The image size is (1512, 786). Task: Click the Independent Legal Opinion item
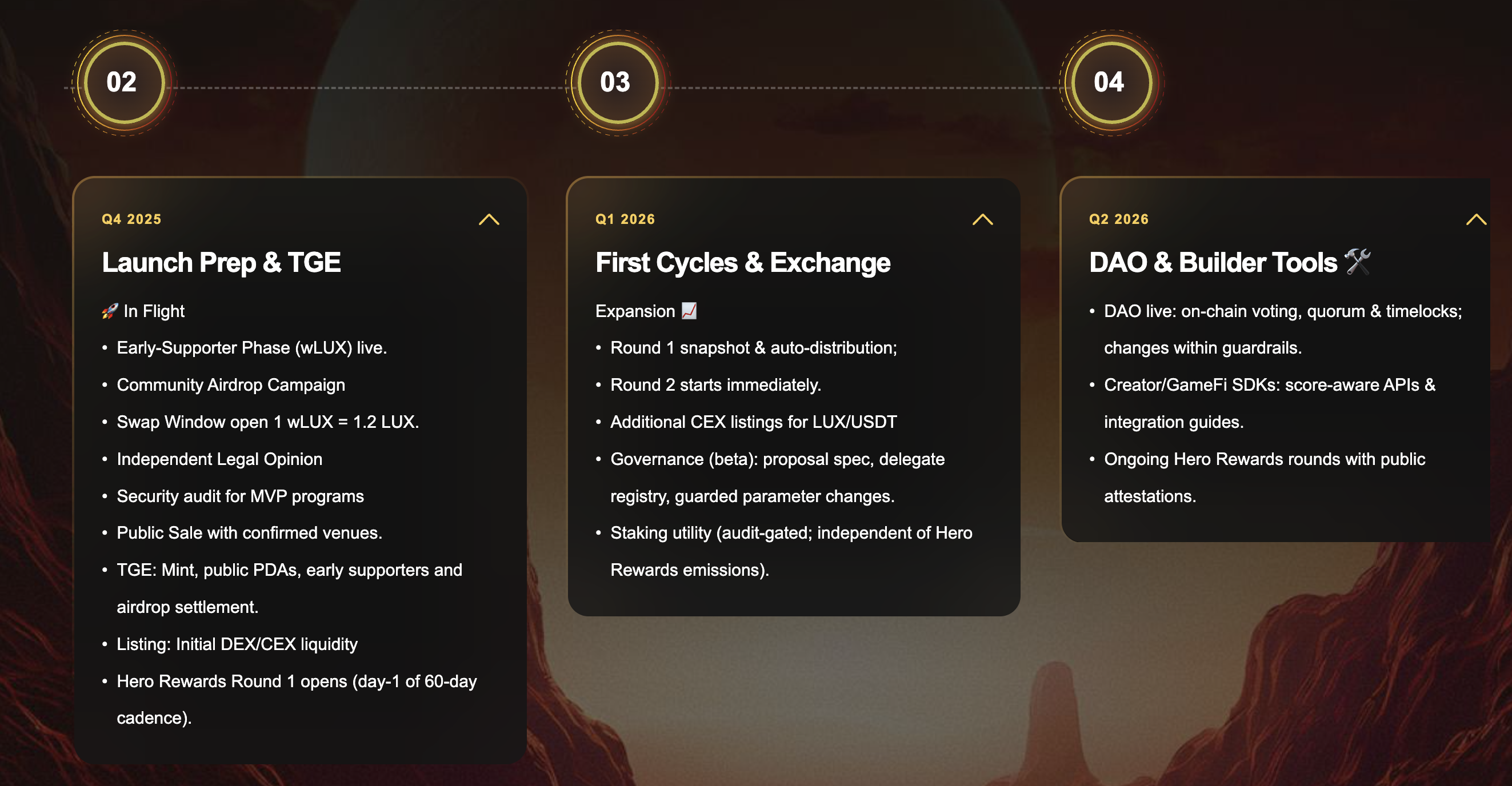pyautogui.click(x=219, y=459)
